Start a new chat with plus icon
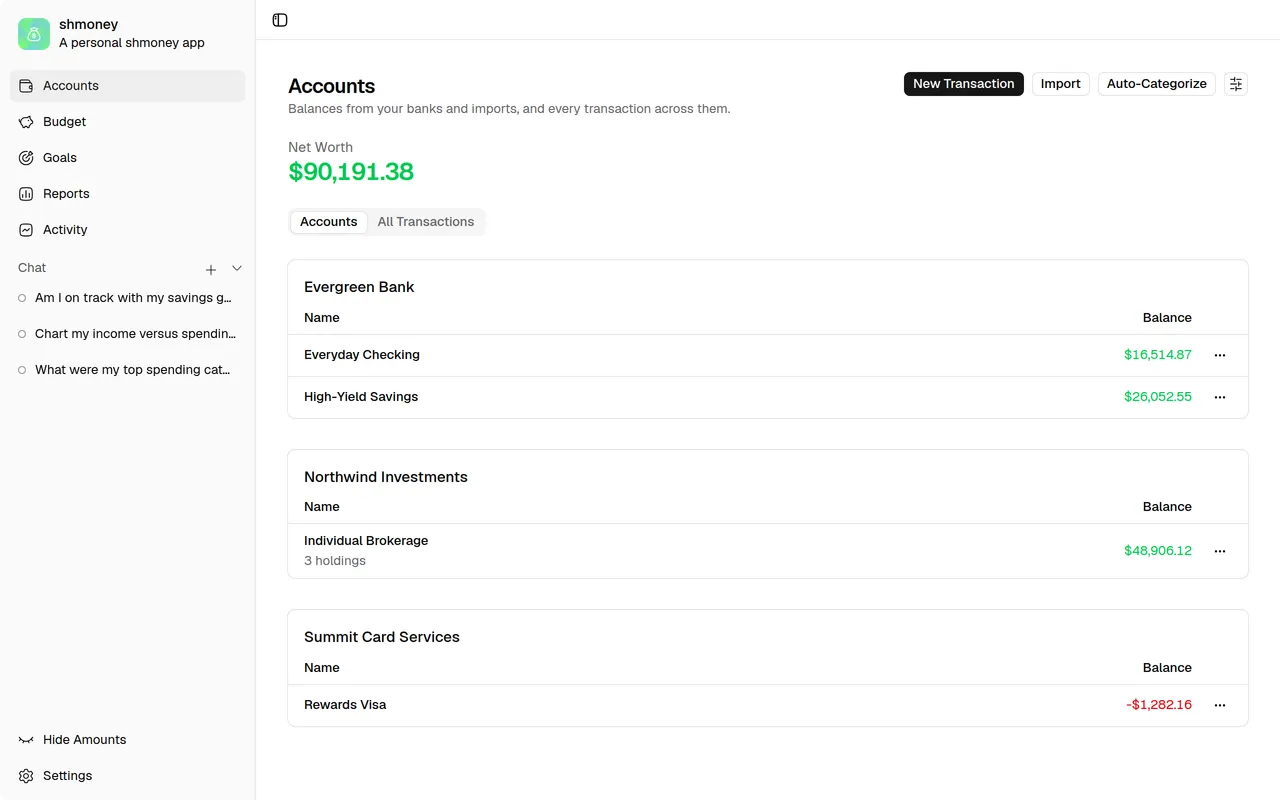The width and height of the screenshot is (1280, 800). pos(211,270)
